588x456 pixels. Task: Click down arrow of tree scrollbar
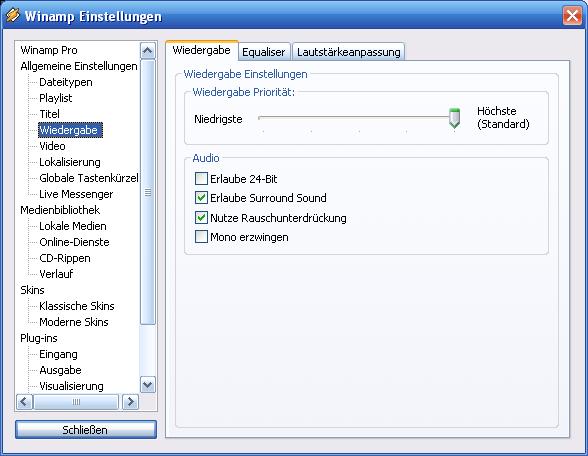147,385
